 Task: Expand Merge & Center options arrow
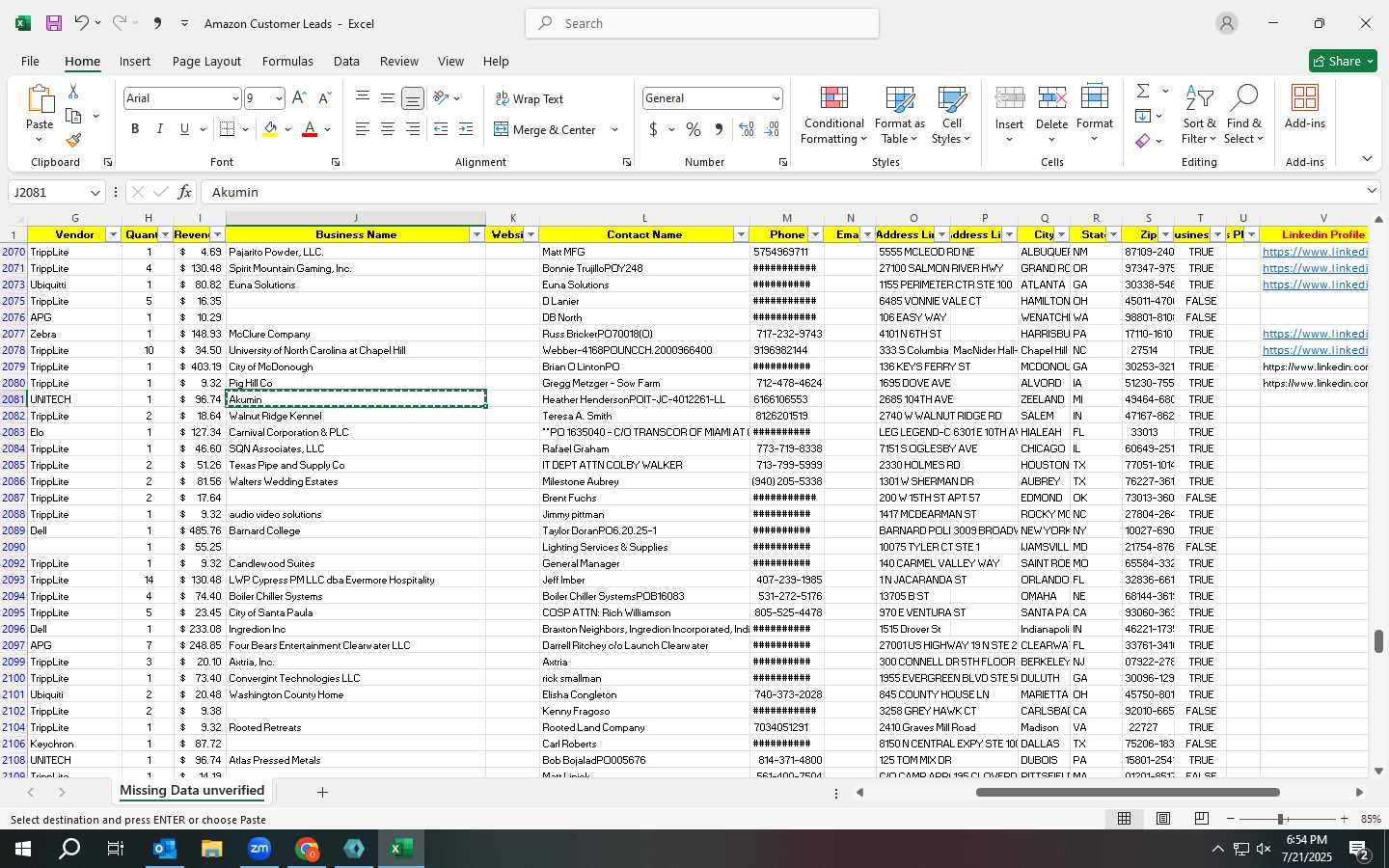click(614, 129)
